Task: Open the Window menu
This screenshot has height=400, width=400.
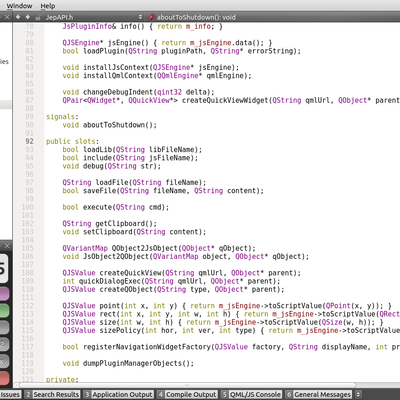Action: pyautogui.click(x=19, y=6)
